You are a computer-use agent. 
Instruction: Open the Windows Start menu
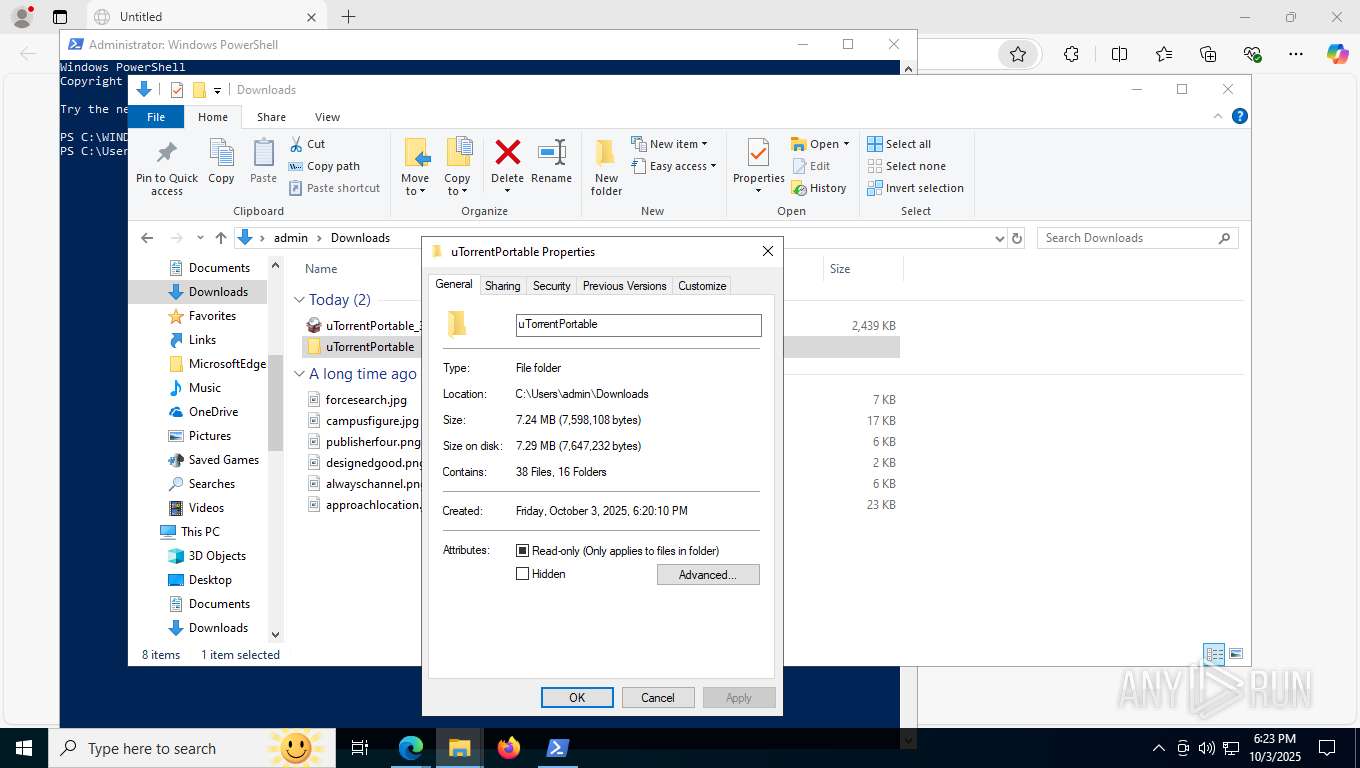(x=23, y=748)
